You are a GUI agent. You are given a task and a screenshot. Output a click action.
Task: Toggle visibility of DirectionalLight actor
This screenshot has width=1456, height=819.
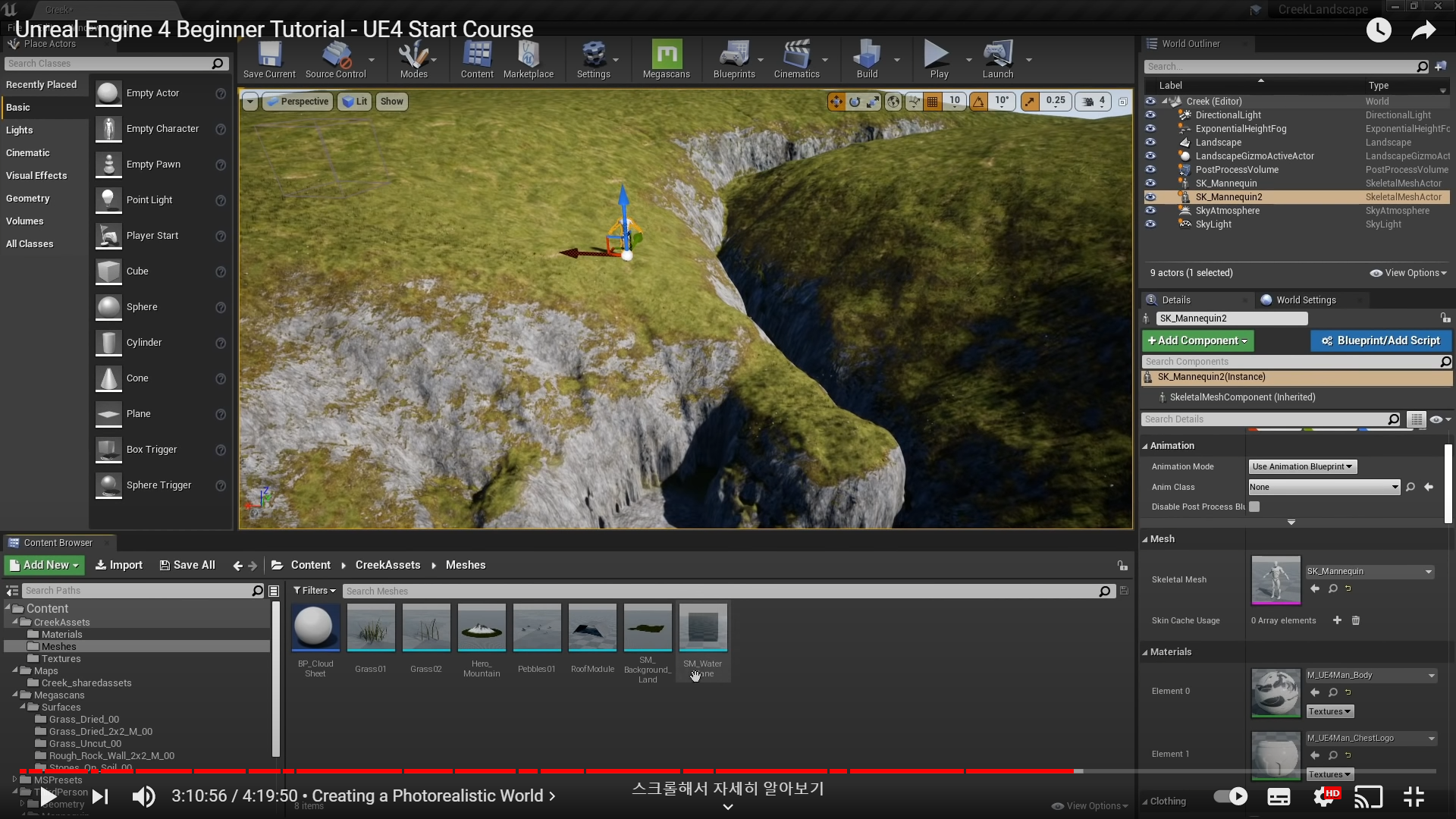(1150, 115)
